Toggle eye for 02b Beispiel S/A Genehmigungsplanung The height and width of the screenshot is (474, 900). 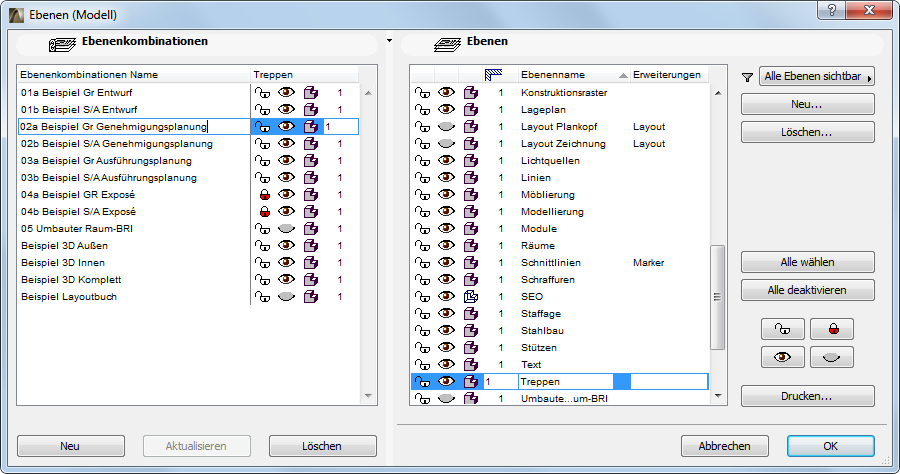coord(286,143)
